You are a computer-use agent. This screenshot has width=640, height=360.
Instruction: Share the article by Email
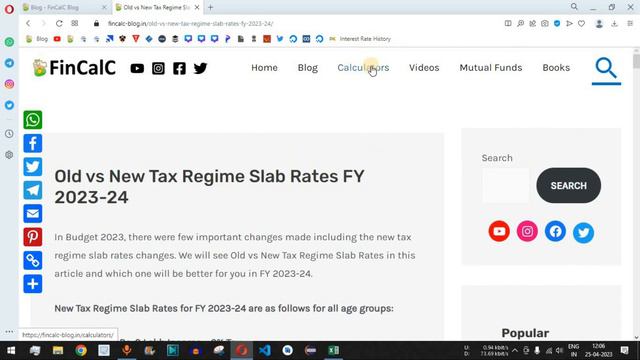pos(33,213)
